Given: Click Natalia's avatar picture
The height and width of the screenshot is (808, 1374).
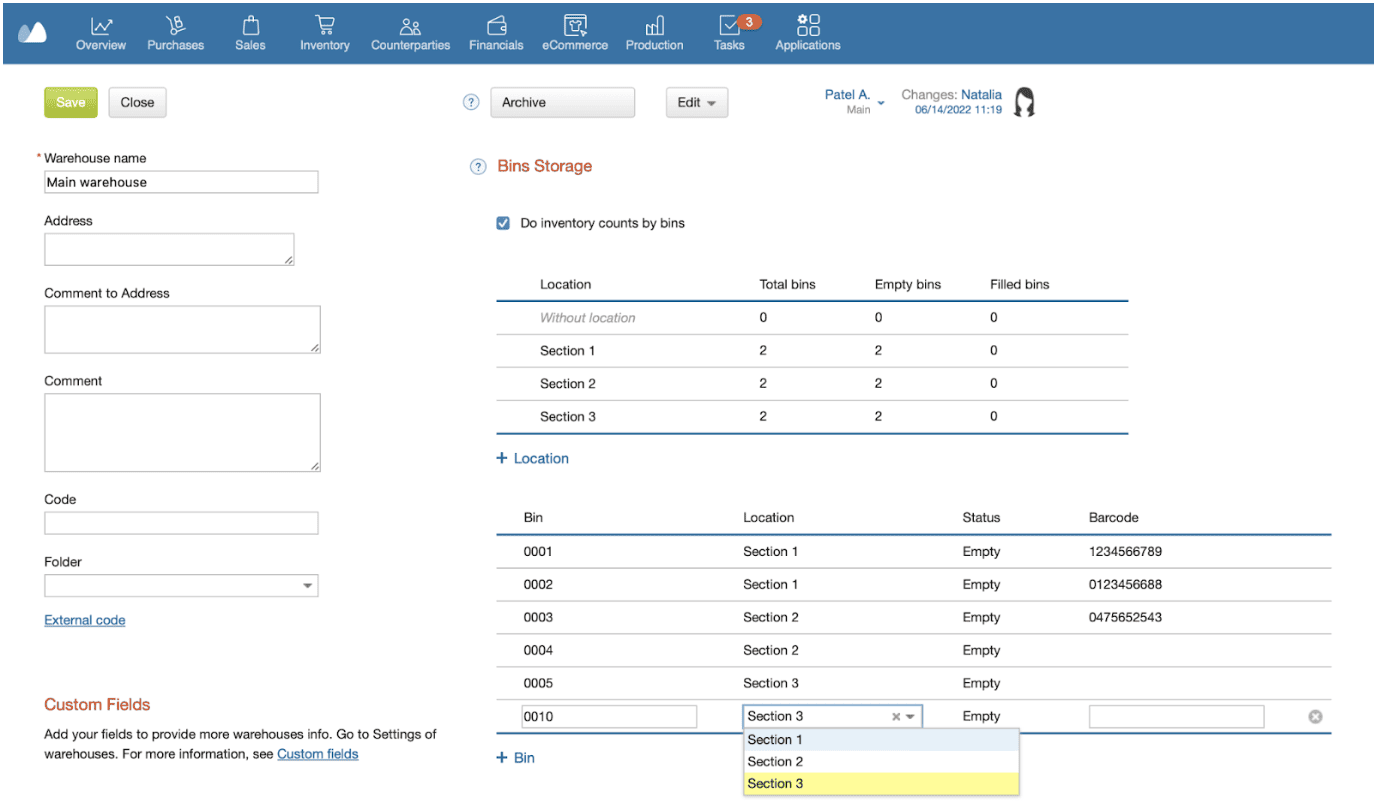Looking at the screenshot, I should [1024, 102].
